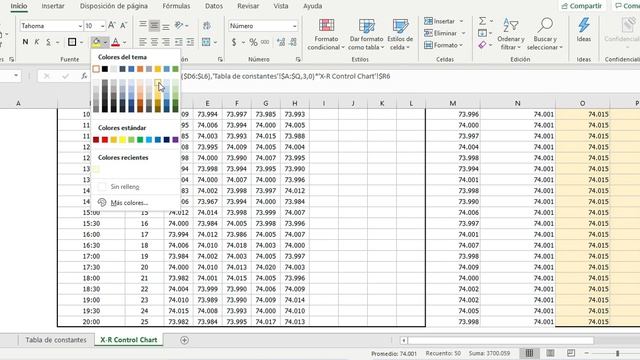
Task: Open the Insertar ribbon tab
Action: [x=53, y=6]
